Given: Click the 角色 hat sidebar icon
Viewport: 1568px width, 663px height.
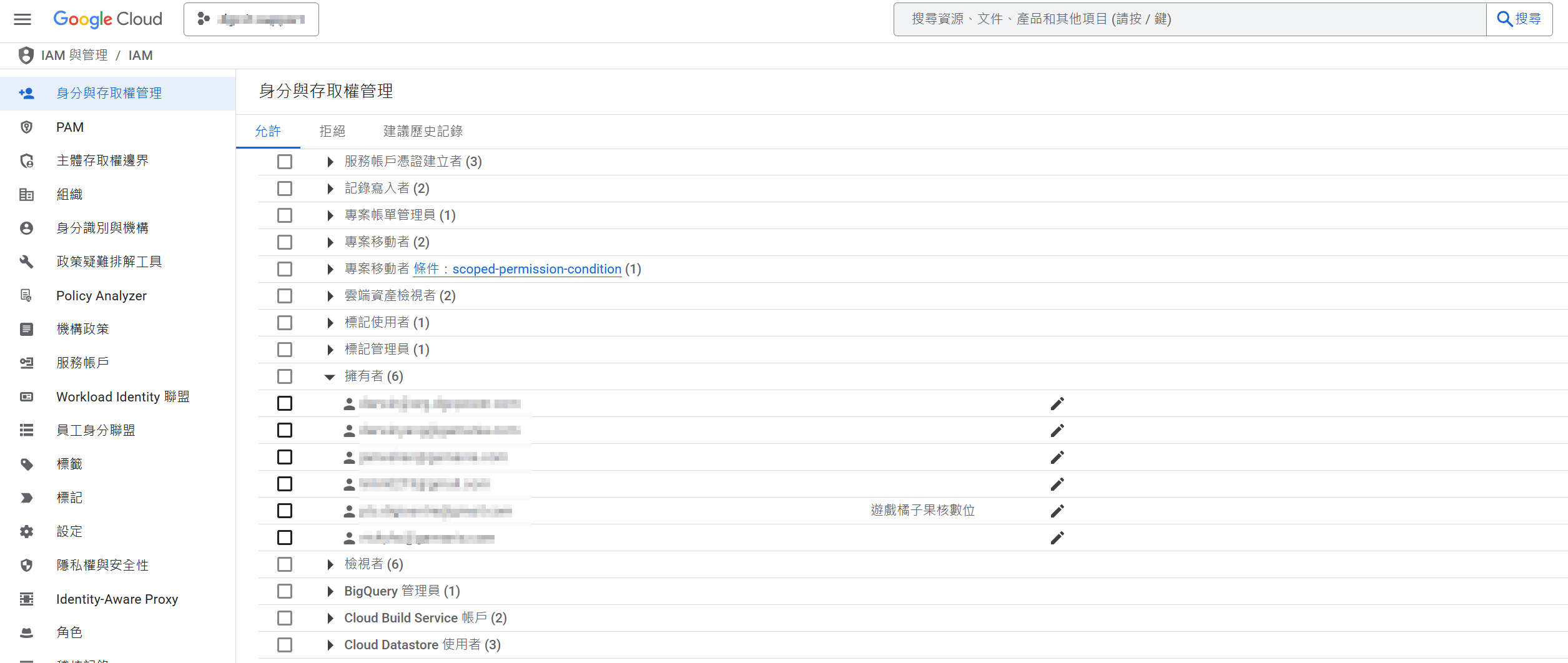Looking at the screenshot, I should click(26, 633).
